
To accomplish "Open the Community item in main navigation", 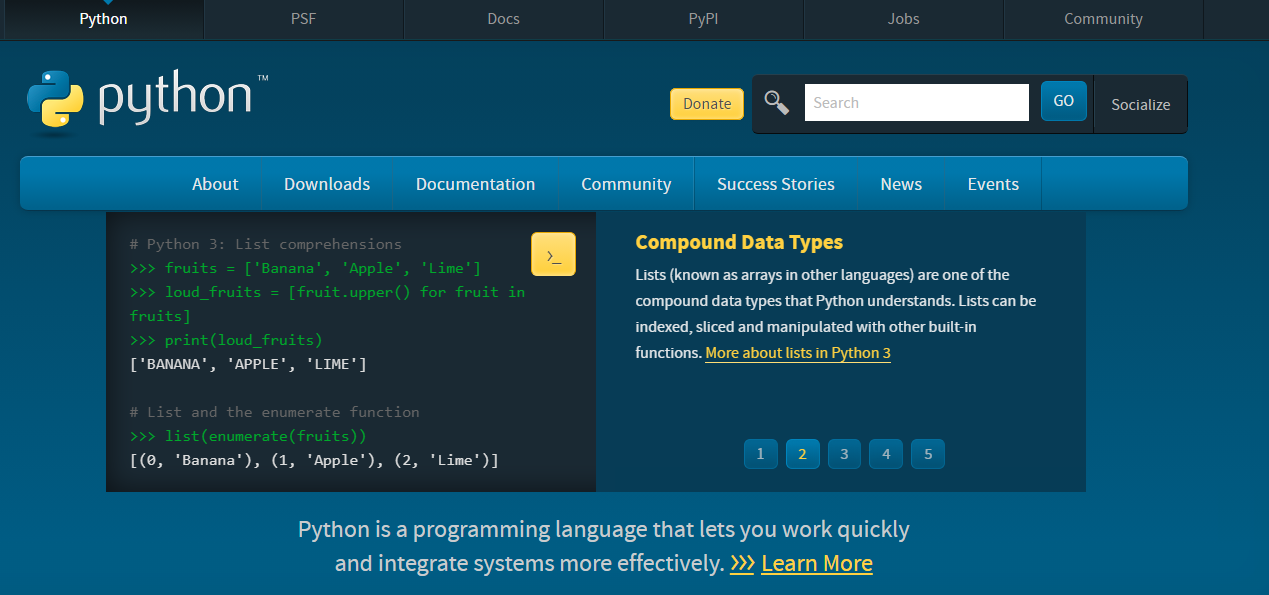I will 626,184.
